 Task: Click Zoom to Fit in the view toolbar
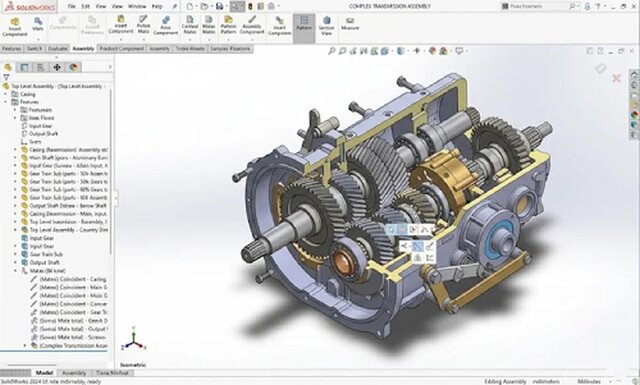pos(331,51)
